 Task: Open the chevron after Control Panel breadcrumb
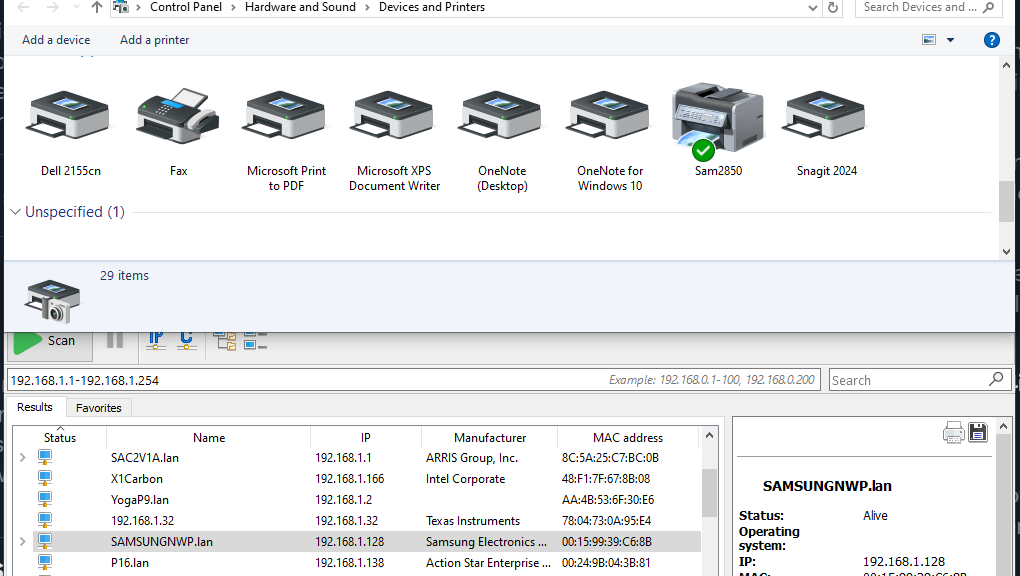point(233,7)
